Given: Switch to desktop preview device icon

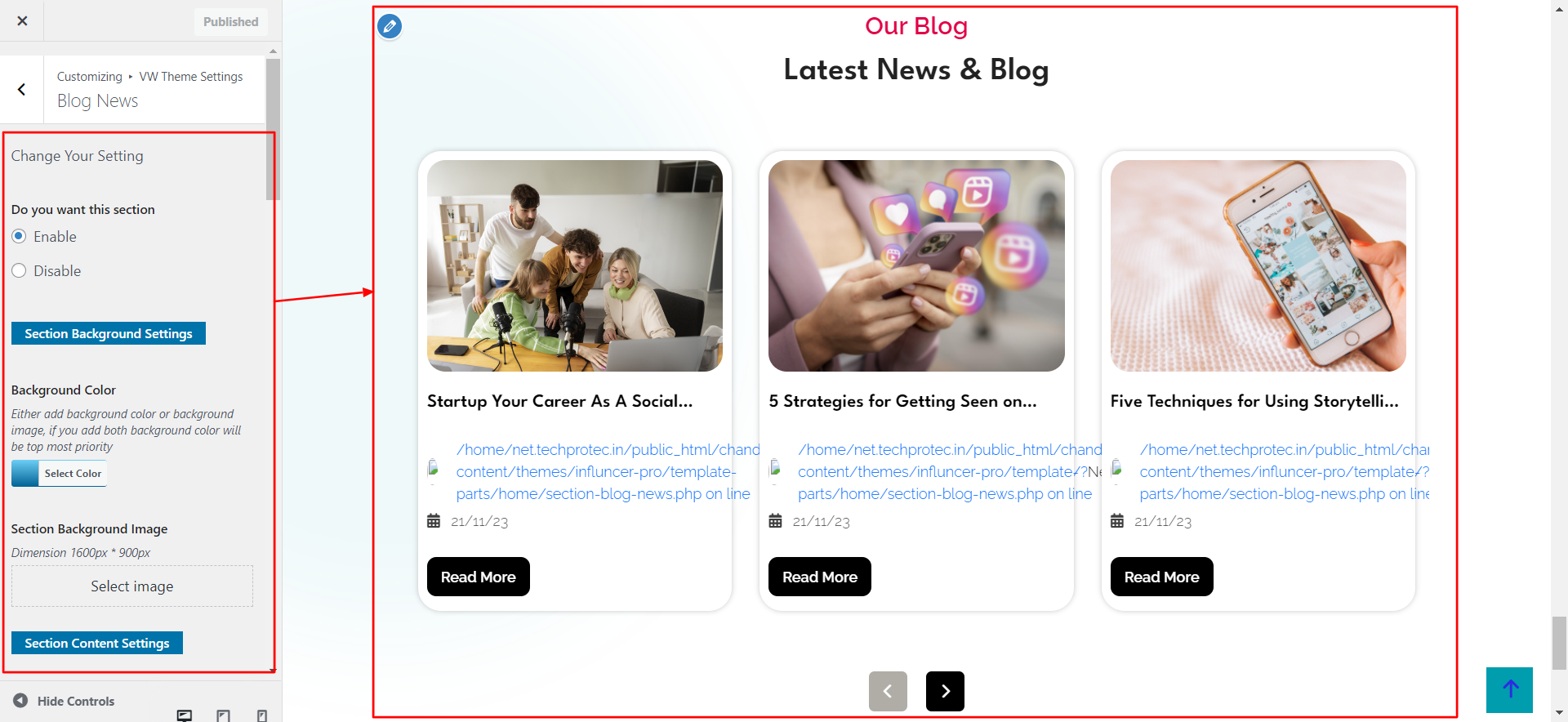Looking at the screenshot, I should (x=185, y=715).
